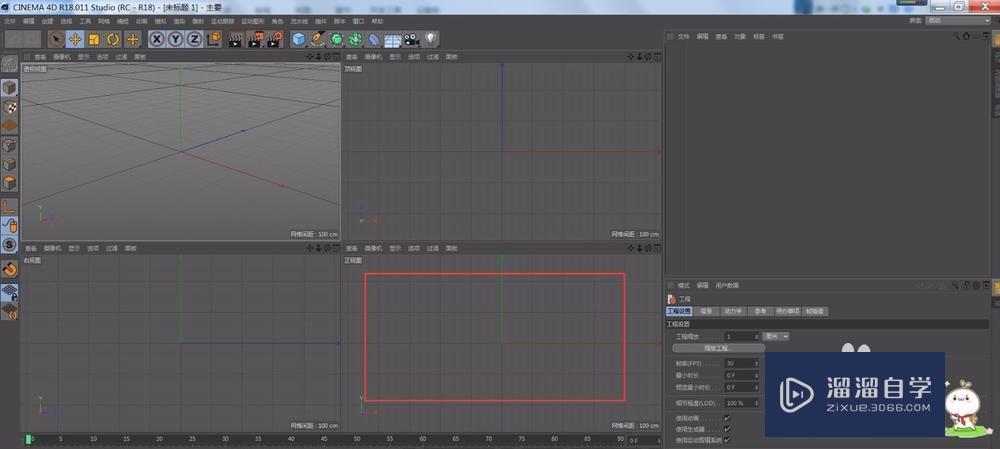The width and height of the screenshot is (1000, 449).
Task: Click the green array modeling icon
Action: point(355,40)
